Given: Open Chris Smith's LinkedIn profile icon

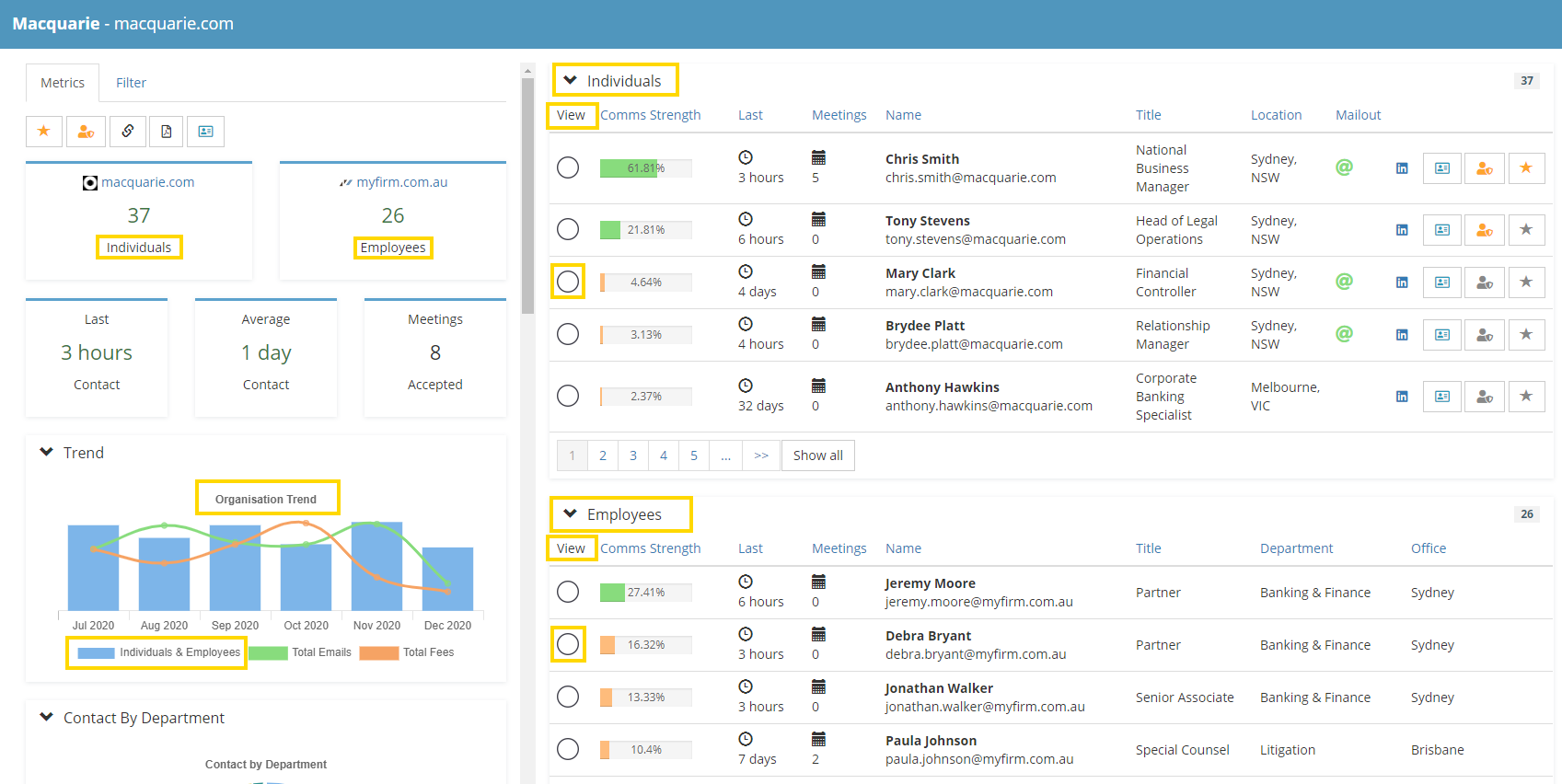Looking at the screenshot, I should click(x=1402, y=168).
